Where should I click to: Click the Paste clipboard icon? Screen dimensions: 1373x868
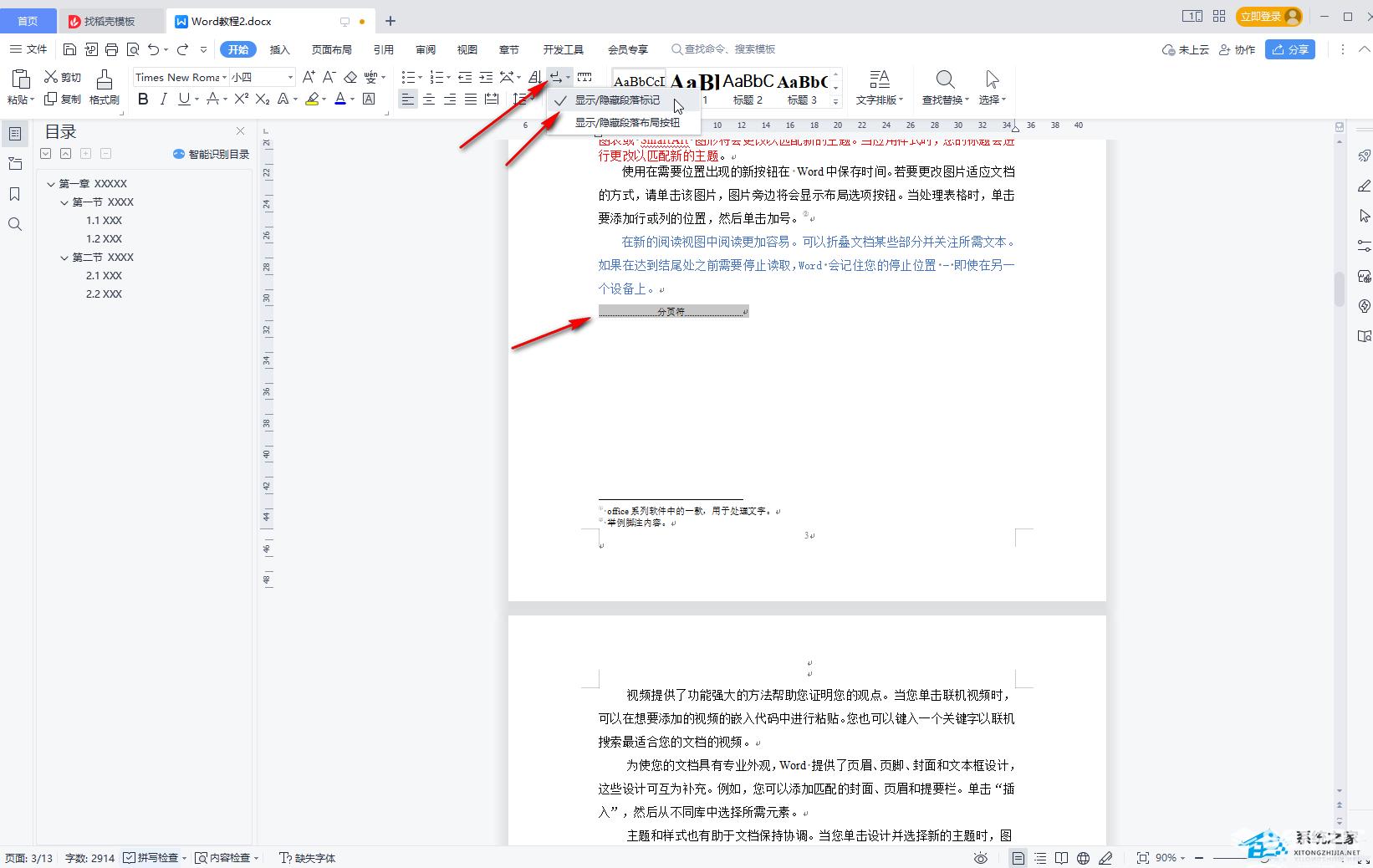click(x=21, y=79)
